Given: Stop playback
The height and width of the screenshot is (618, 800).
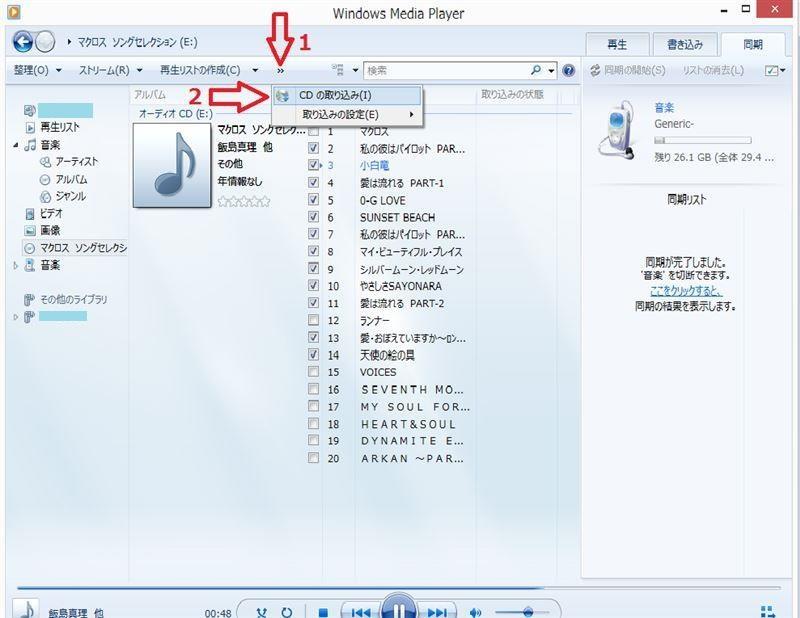Looking at the screenshot, I should coord(322,612).
